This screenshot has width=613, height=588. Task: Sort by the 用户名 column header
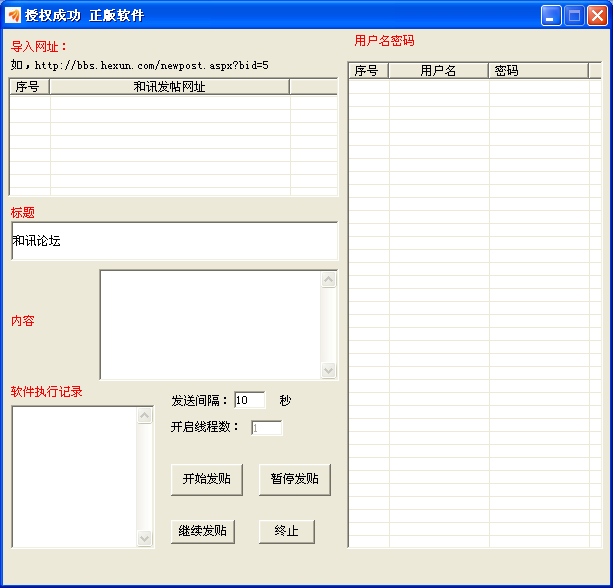[x=438, y=71]
